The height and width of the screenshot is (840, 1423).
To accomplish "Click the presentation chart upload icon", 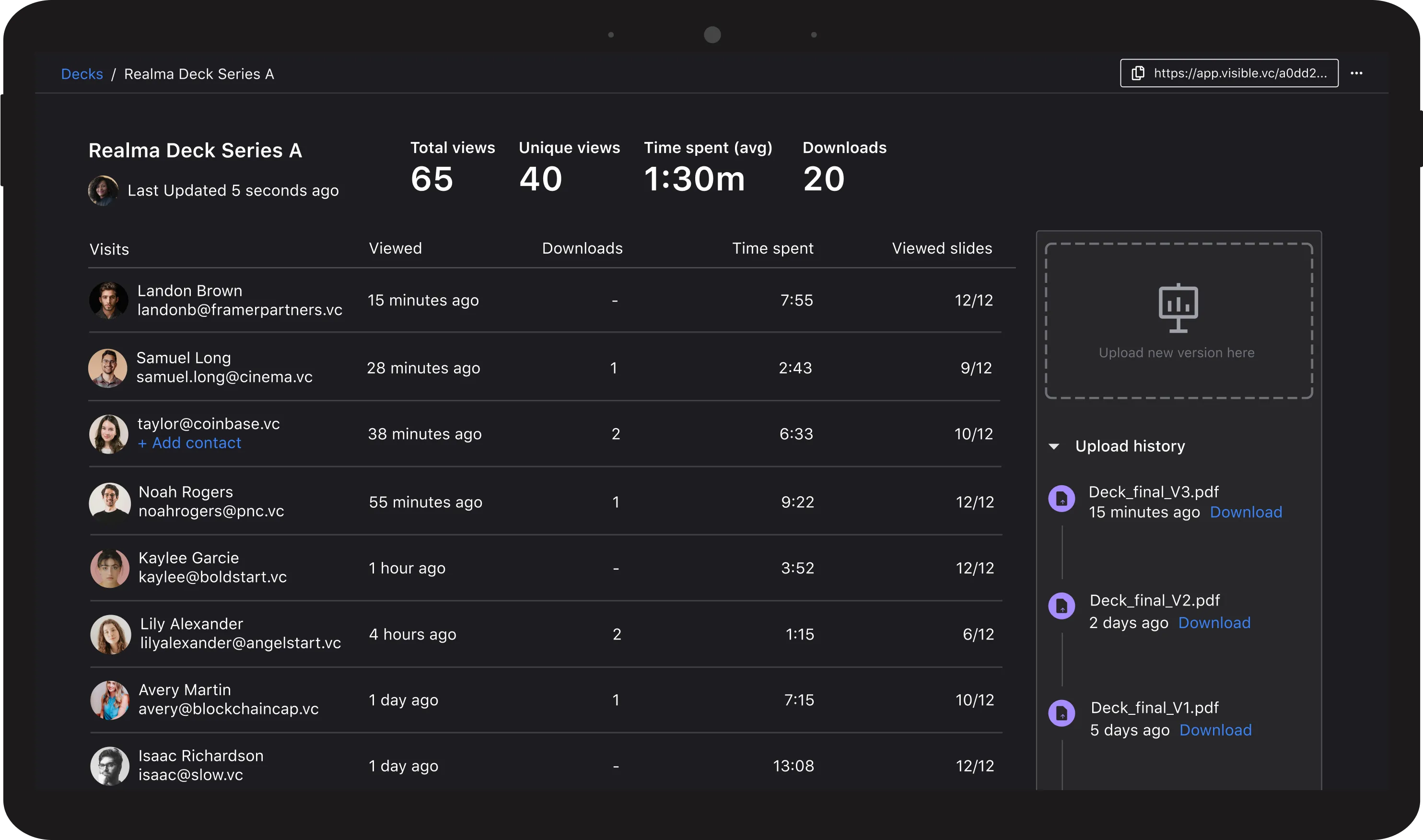I will [1178, 307].
